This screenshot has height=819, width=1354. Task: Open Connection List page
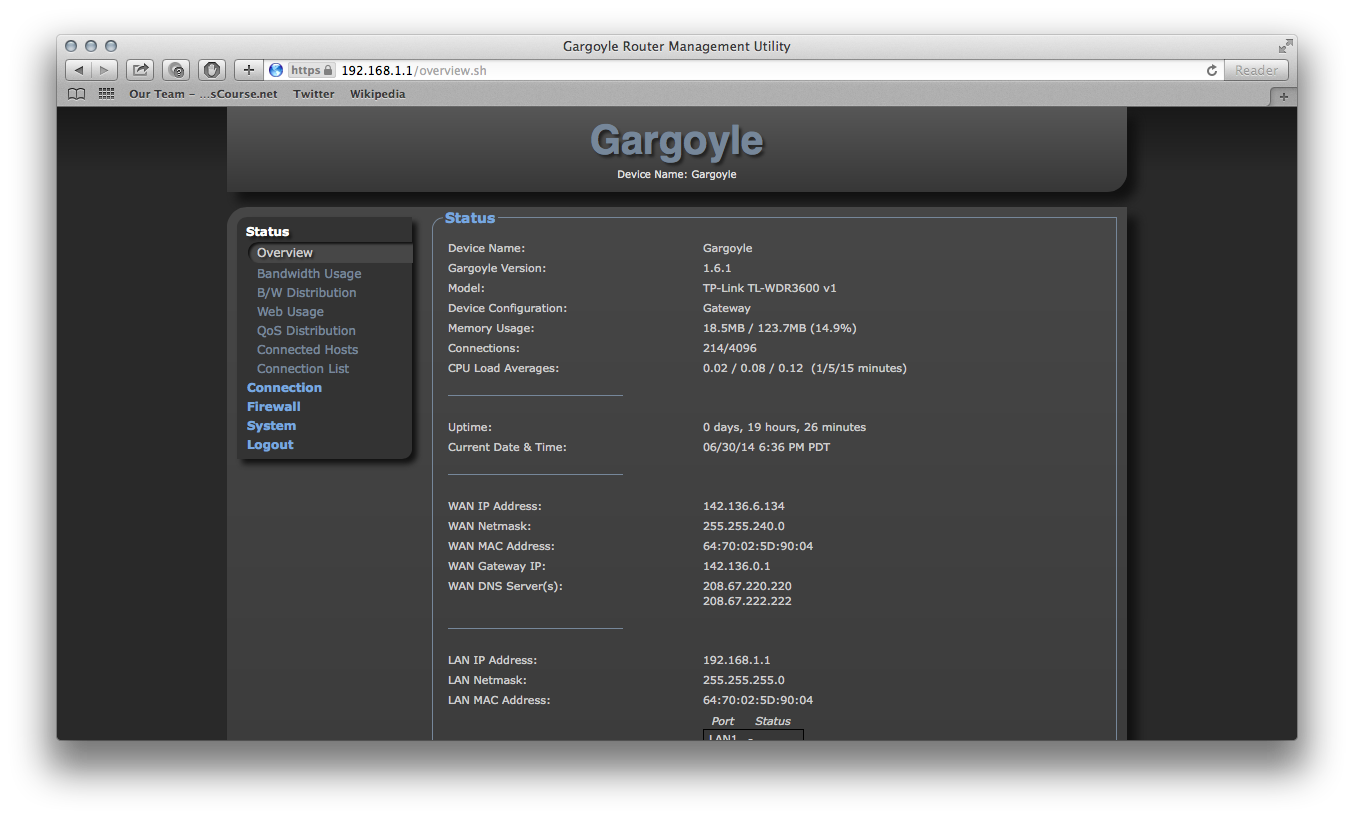[x=303, y=369]
